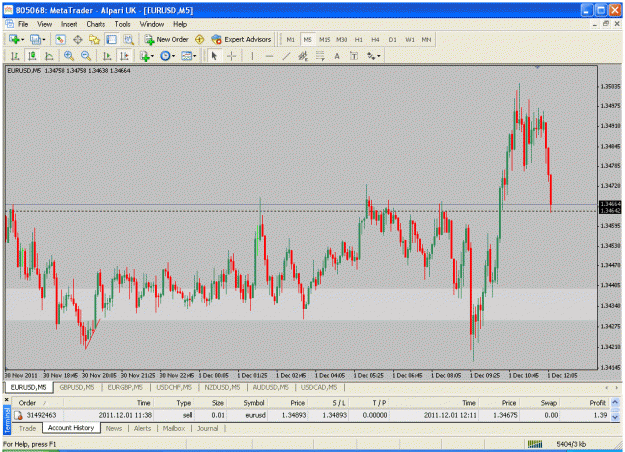
Task: Select the Text tool labeled A
Action: pyautogui.click(x=337, y=56)
